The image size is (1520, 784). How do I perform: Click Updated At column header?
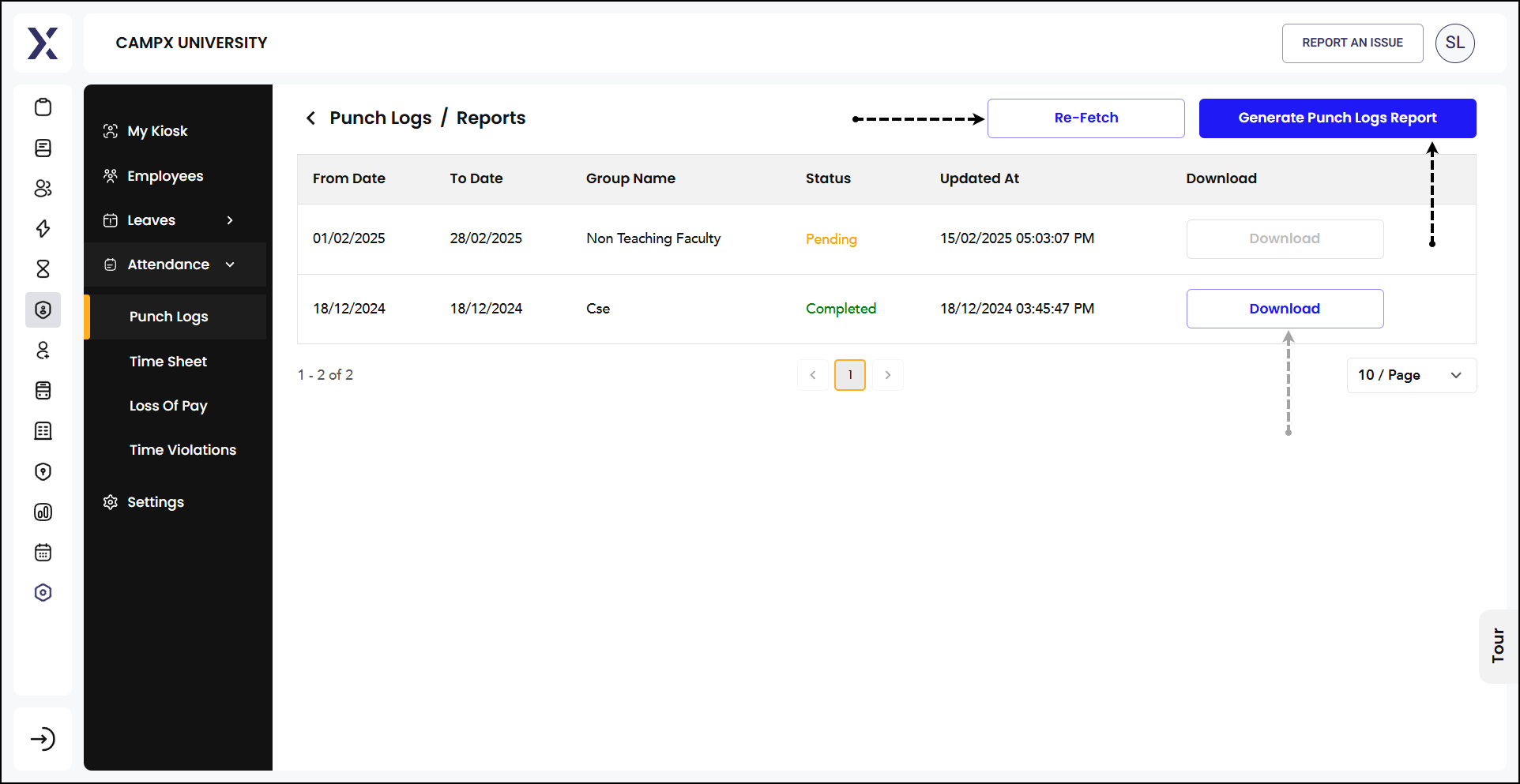click(x=980, y=178)
